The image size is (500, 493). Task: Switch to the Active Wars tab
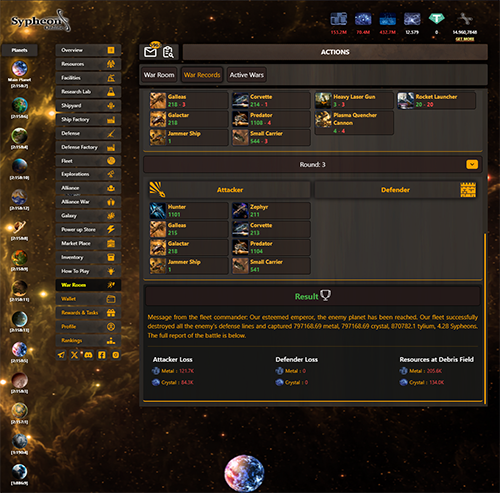(x=247, y=75)
